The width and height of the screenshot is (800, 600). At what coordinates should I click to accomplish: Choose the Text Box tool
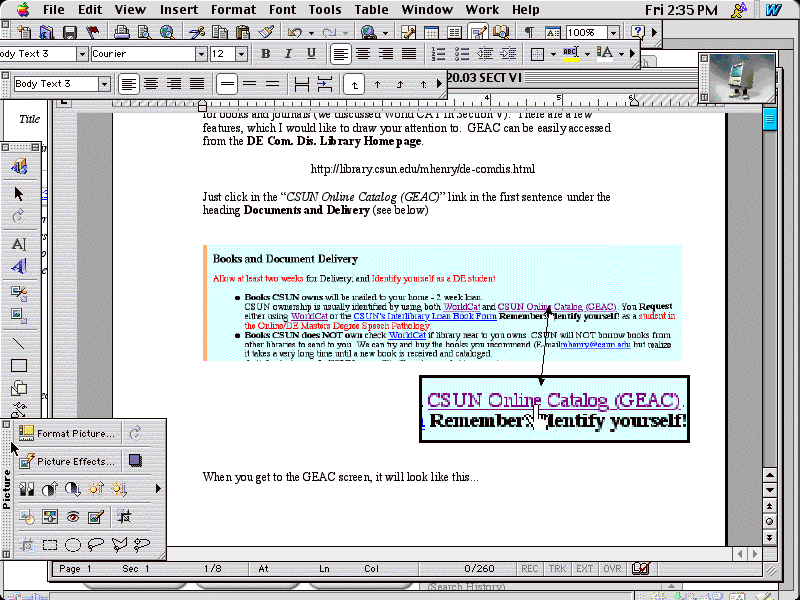click(x=19, y=244)
